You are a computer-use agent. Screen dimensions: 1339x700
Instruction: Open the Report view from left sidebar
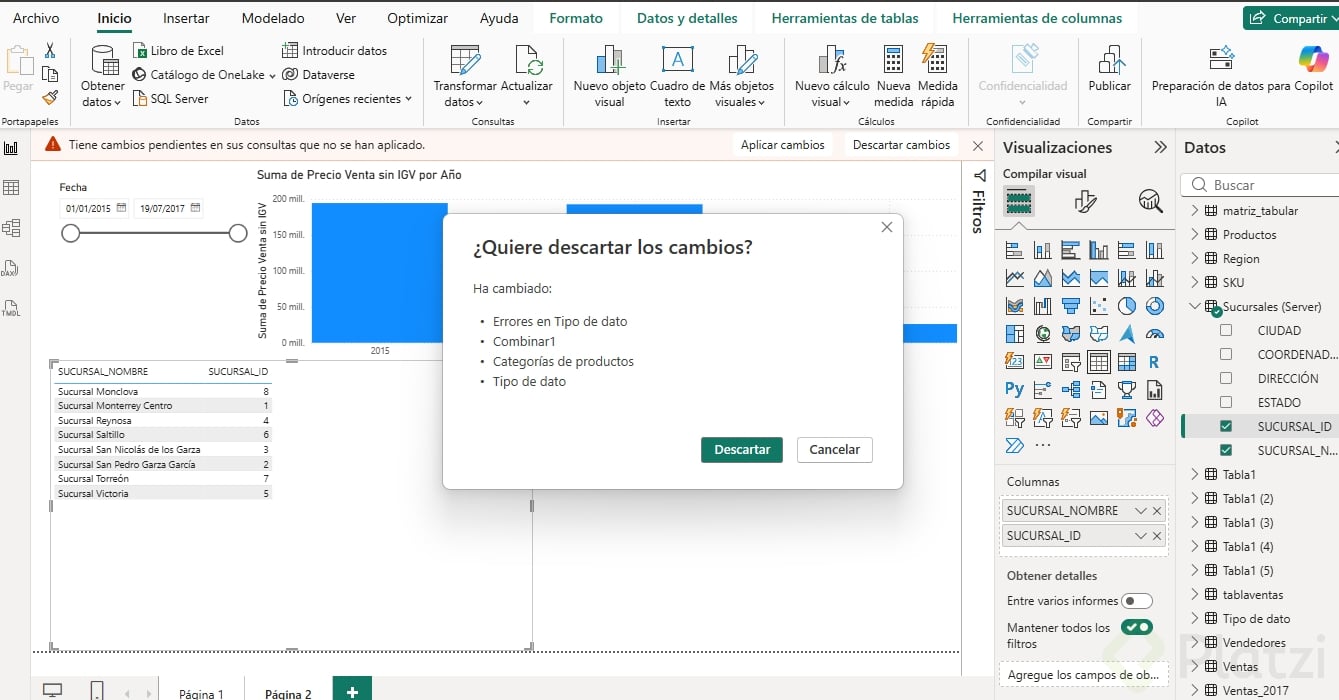click(12, 148)
